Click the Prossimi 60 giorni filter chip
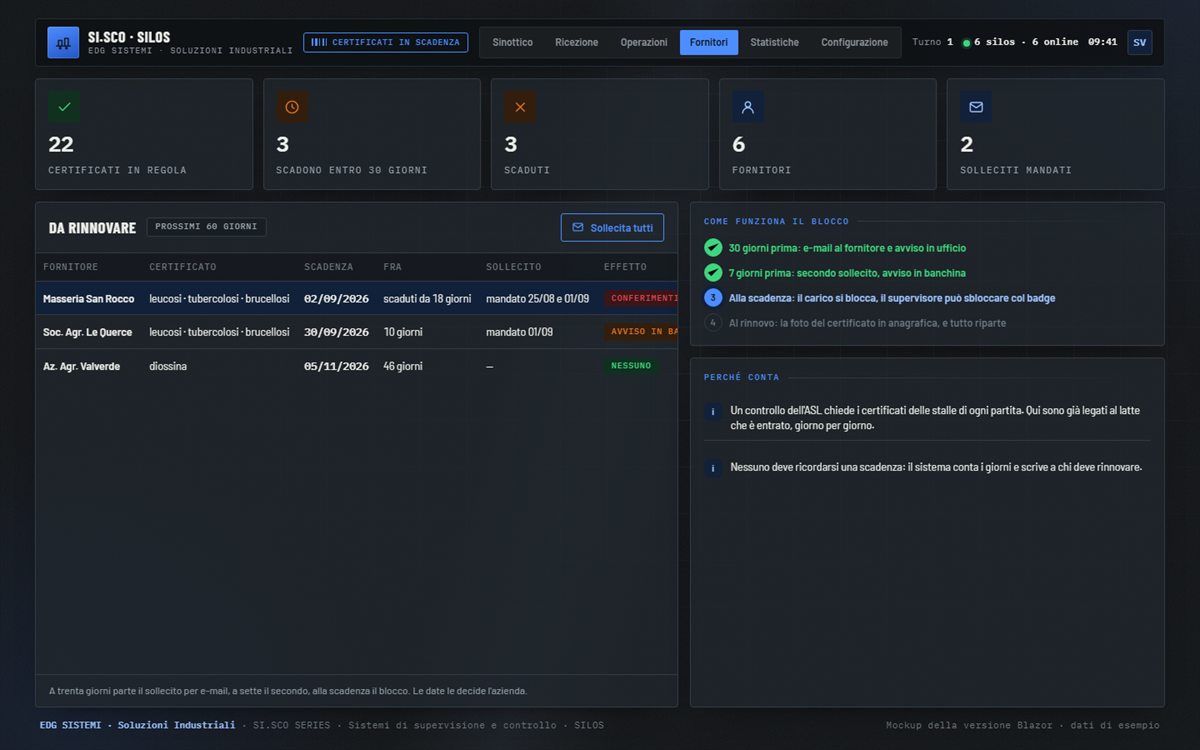1200x750 pixels. click(206, 227)
